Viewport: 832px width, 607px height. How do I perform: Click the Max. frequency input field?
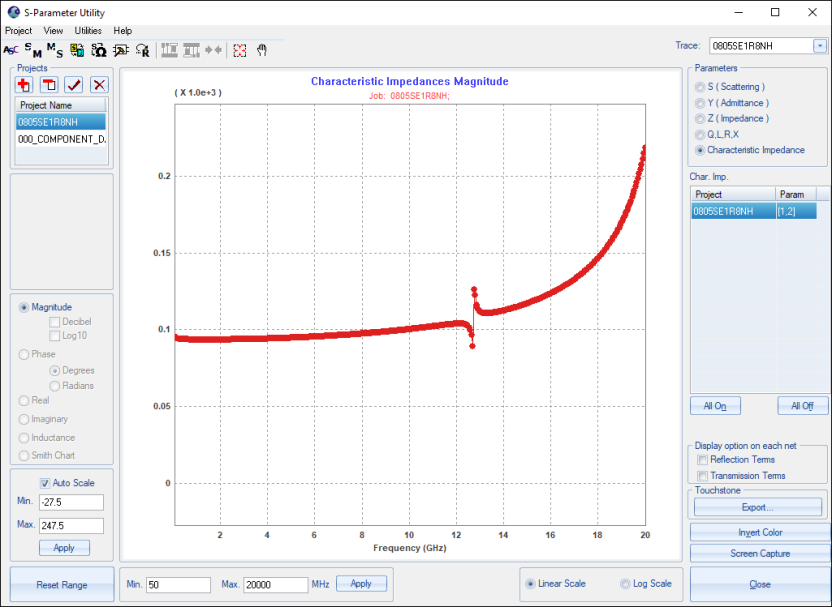275,585
